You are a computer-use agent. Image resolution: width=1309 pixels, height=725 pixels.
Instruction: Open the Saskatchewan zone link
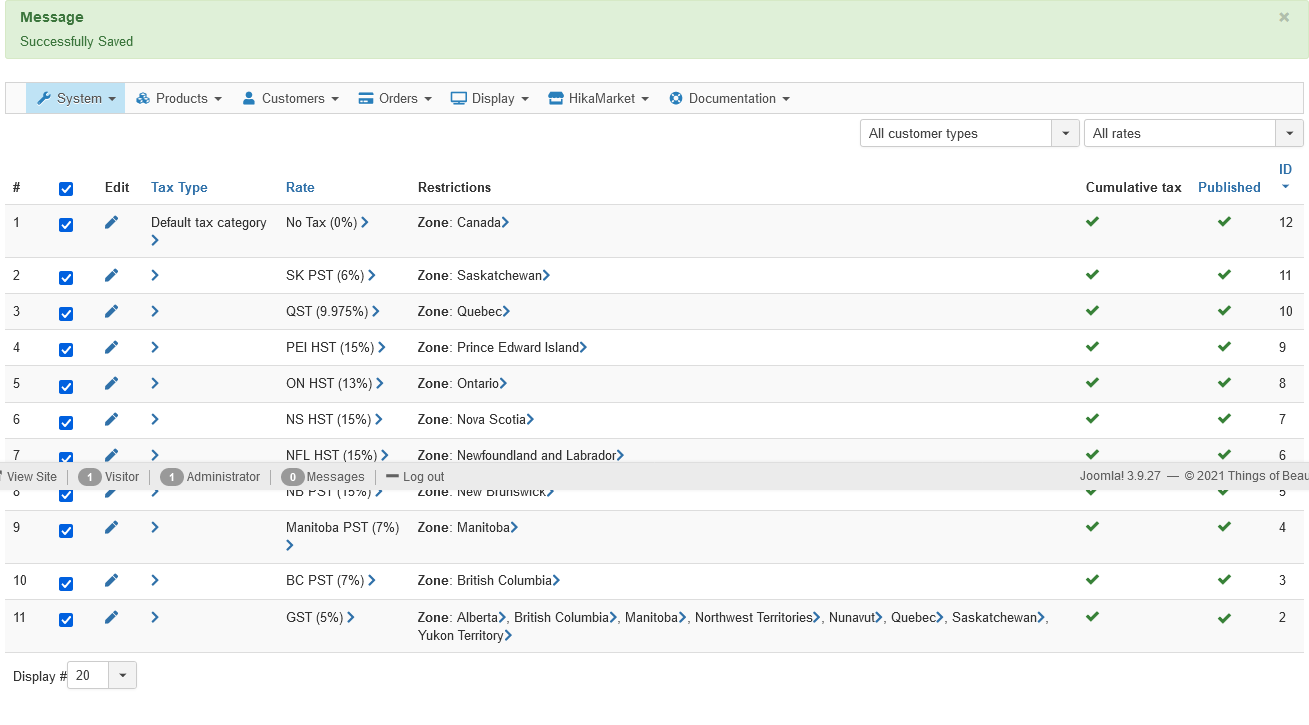[x=499, y=275]
